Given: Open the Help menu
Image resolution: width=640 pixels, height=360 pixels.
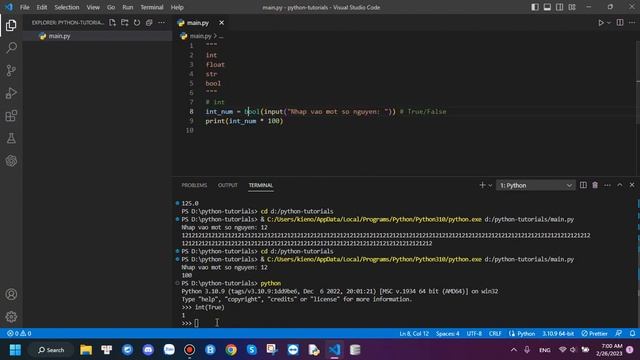Looking at the screenshot, I should (x=177, y=7).
